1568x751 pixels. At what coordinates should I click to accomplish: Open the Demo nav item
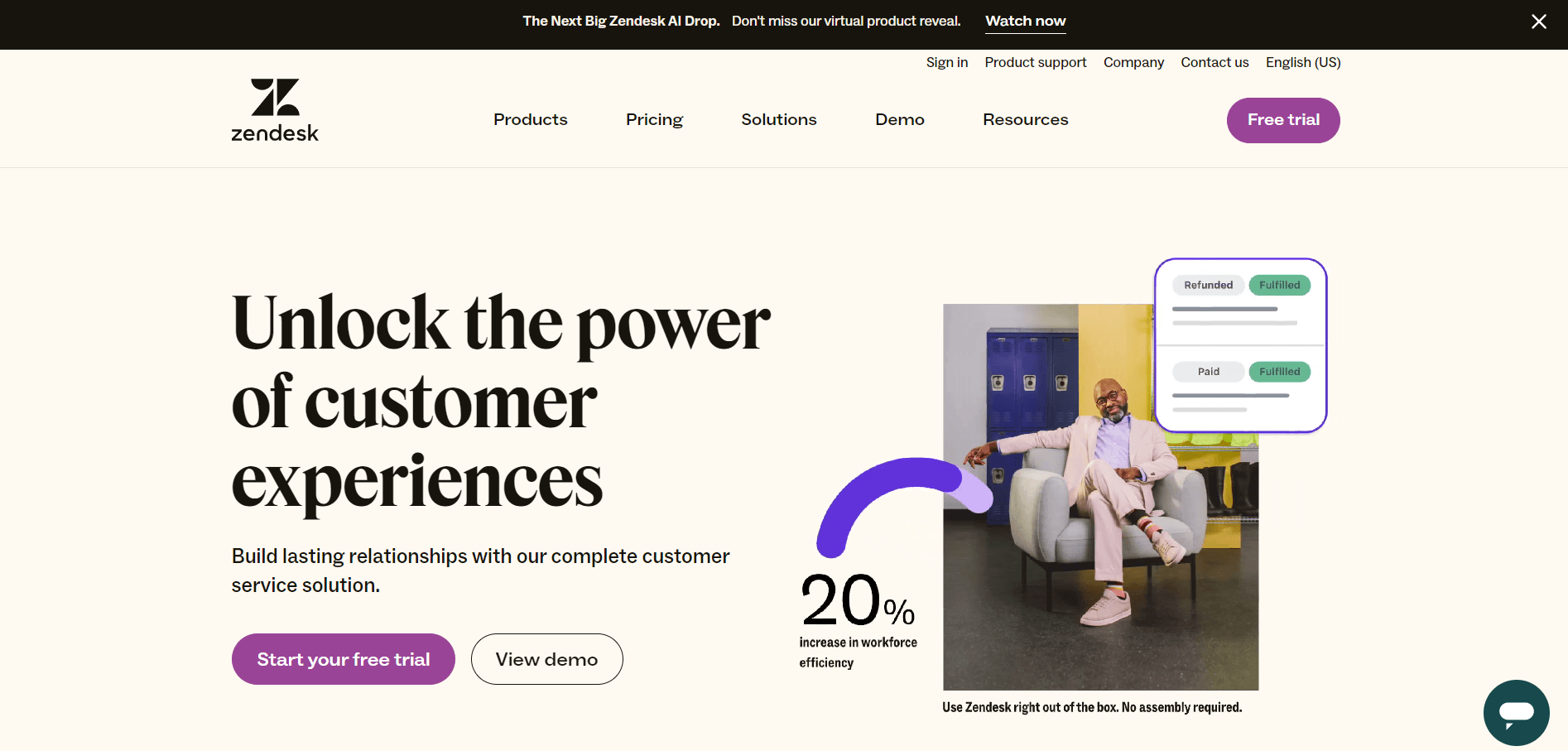click(x=899, y=120)
